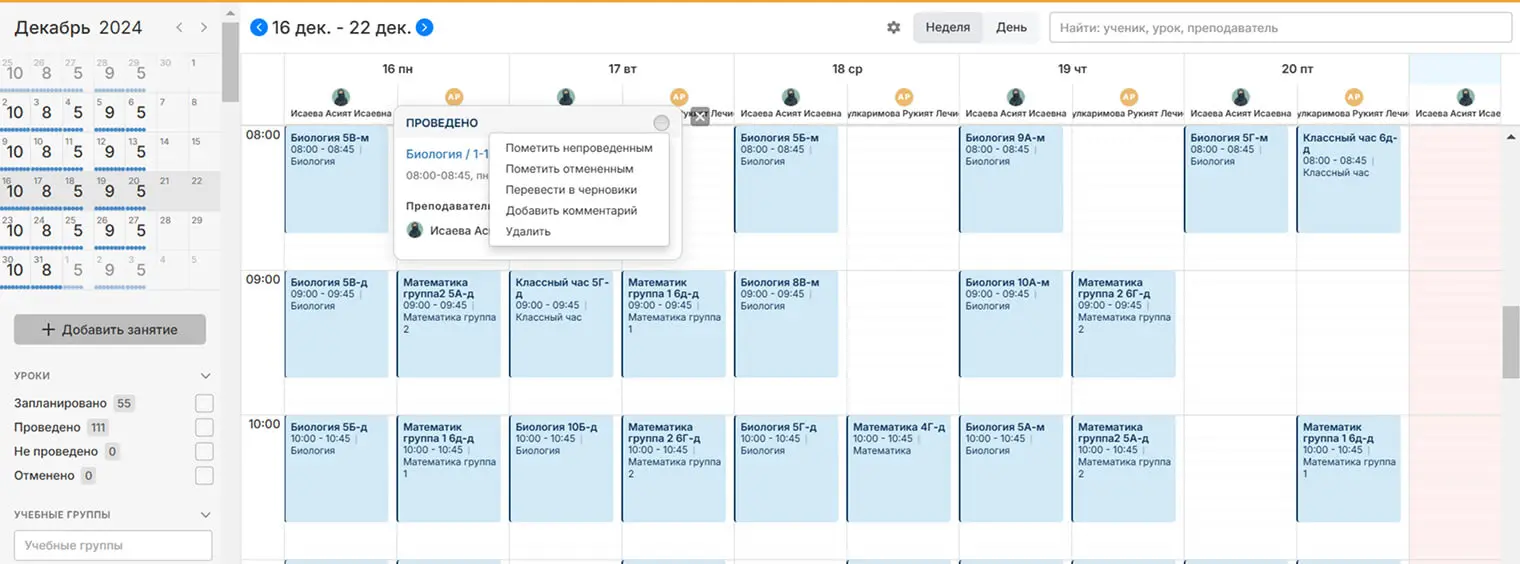Show previous month in mini calendar
This screenshot has height=564, width=1520.
(179, 28)
